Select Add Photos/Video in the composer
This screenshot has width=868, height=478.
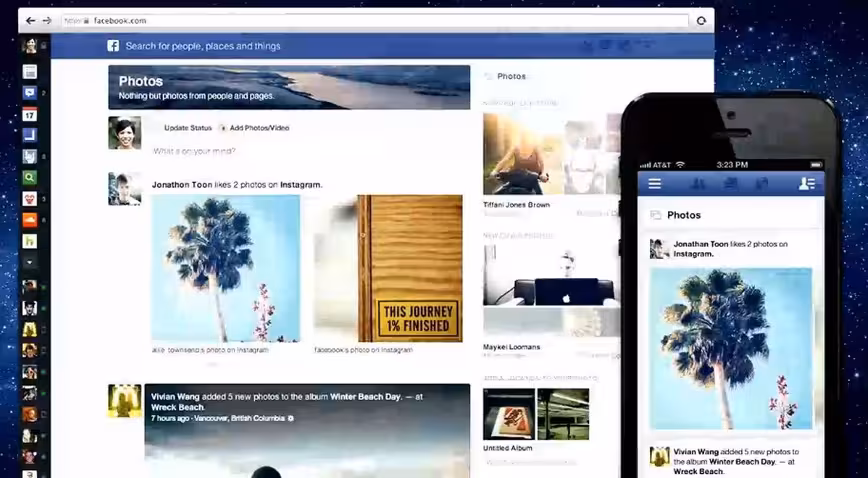click(259, 128)
